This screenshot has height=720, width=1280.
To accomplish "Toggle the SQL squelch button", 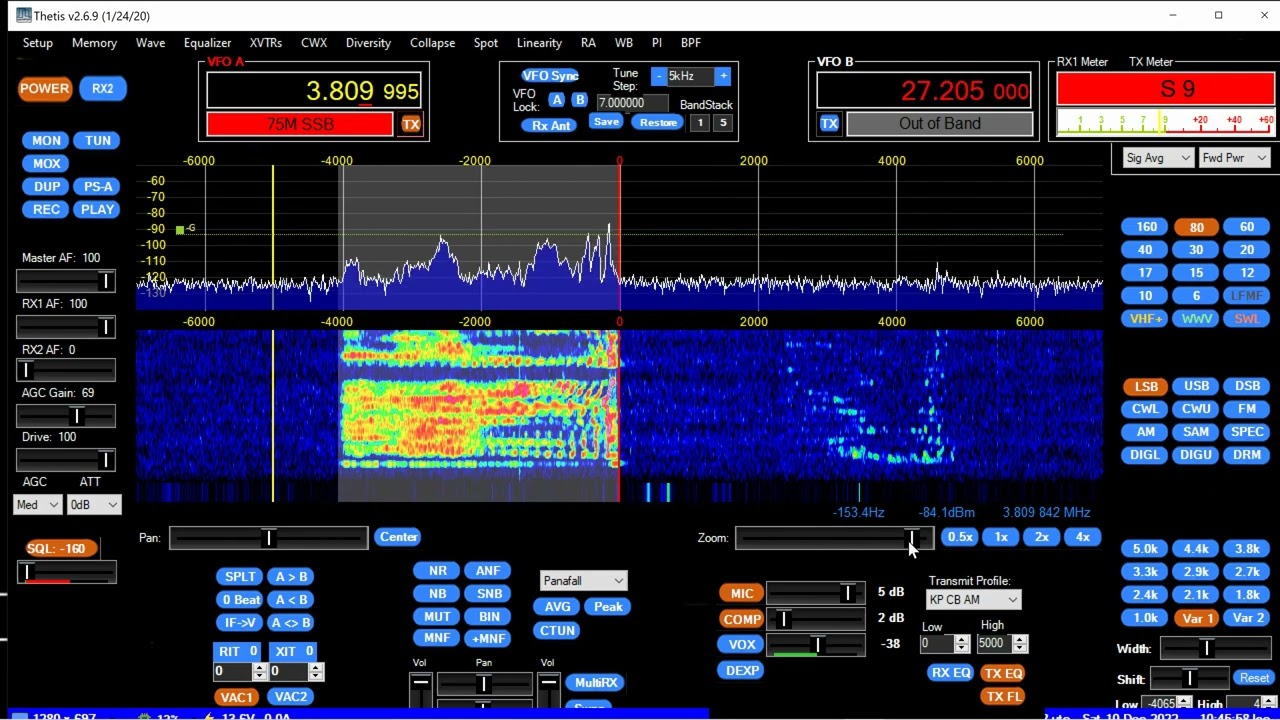I will click(62, 549).
